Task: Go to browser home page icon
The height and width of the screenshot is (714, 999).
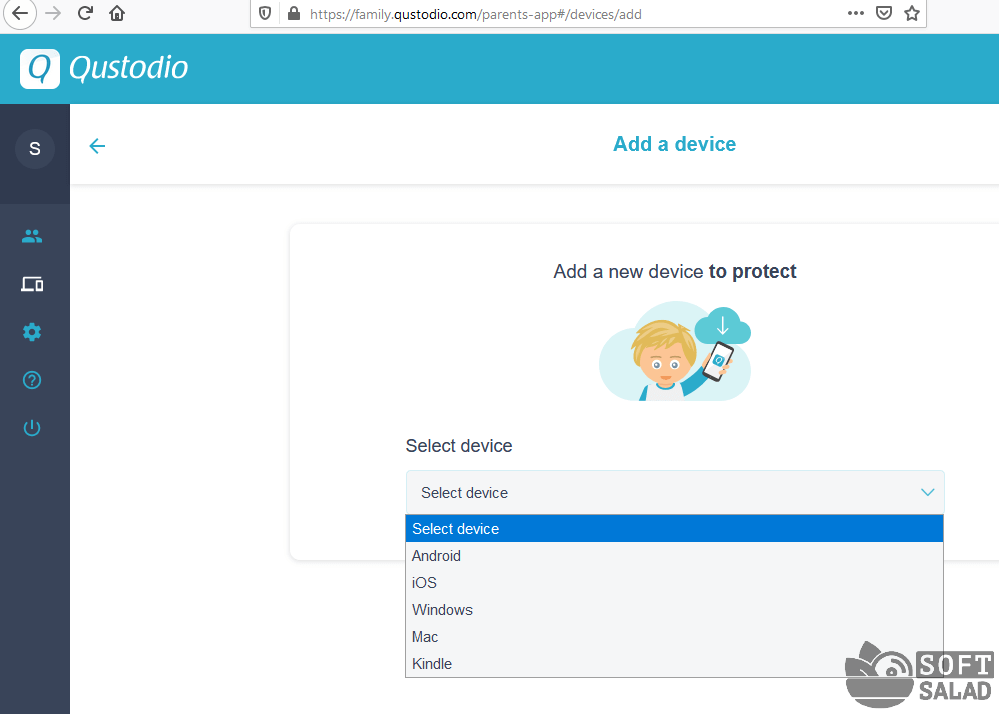Action: pyautogui.click(x=117, y=13)
